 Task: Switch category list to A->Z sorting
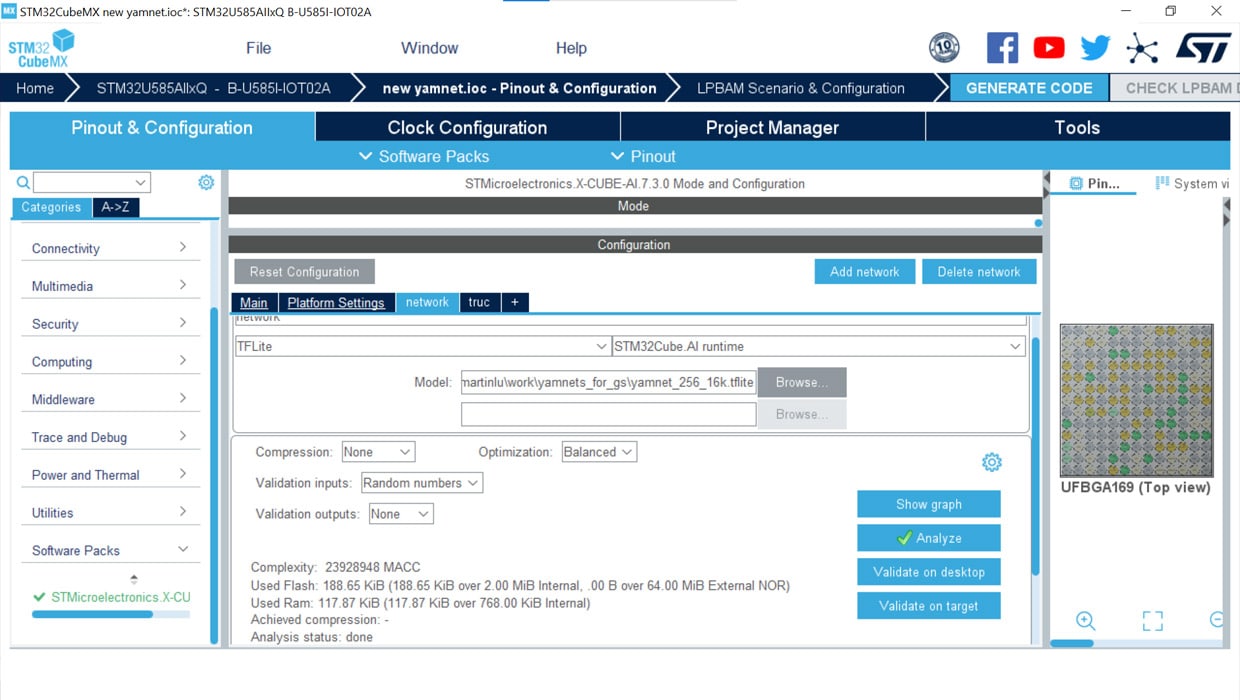115,207
